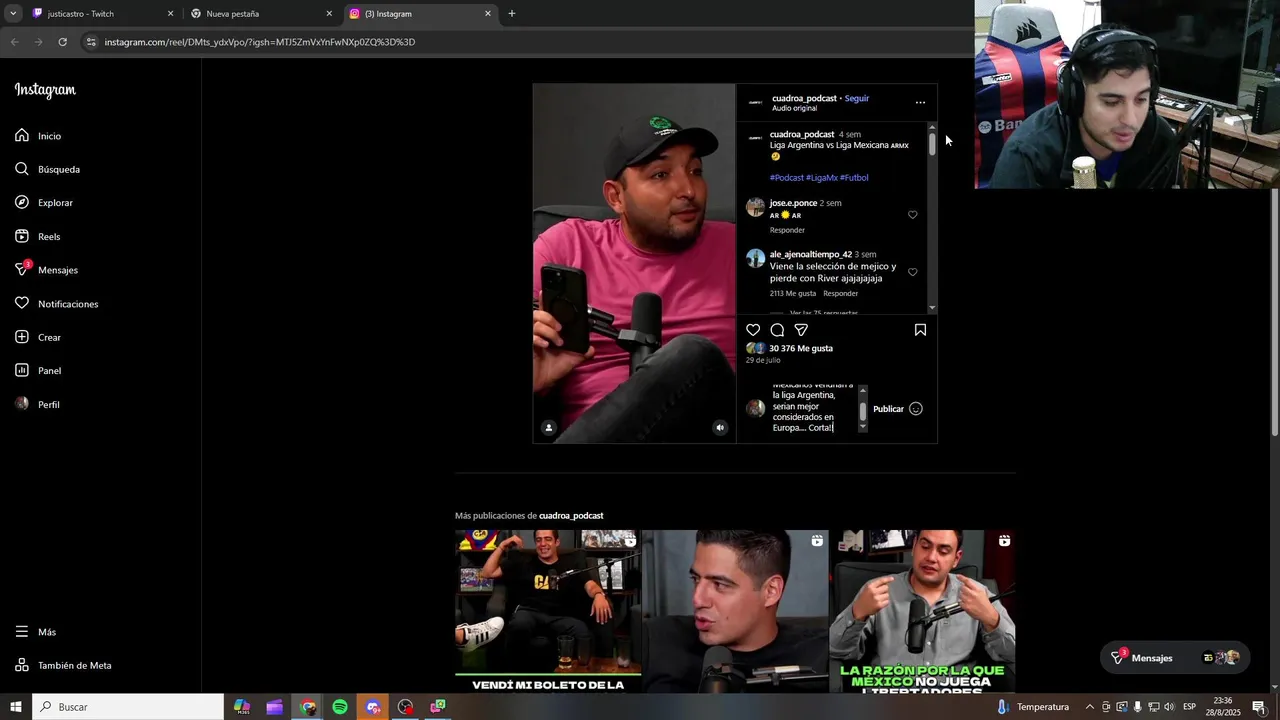The height and width of the screenshot is (720, 1280).
Task: Open cuadroa_podcast profile from post header
Action: 804,98
